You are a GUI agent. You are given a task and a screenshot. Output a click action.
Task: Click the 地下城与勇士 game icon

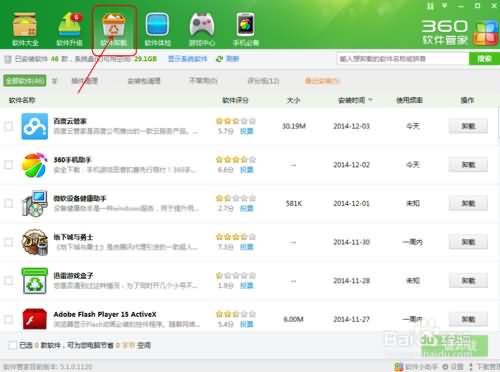click(35, 242)
